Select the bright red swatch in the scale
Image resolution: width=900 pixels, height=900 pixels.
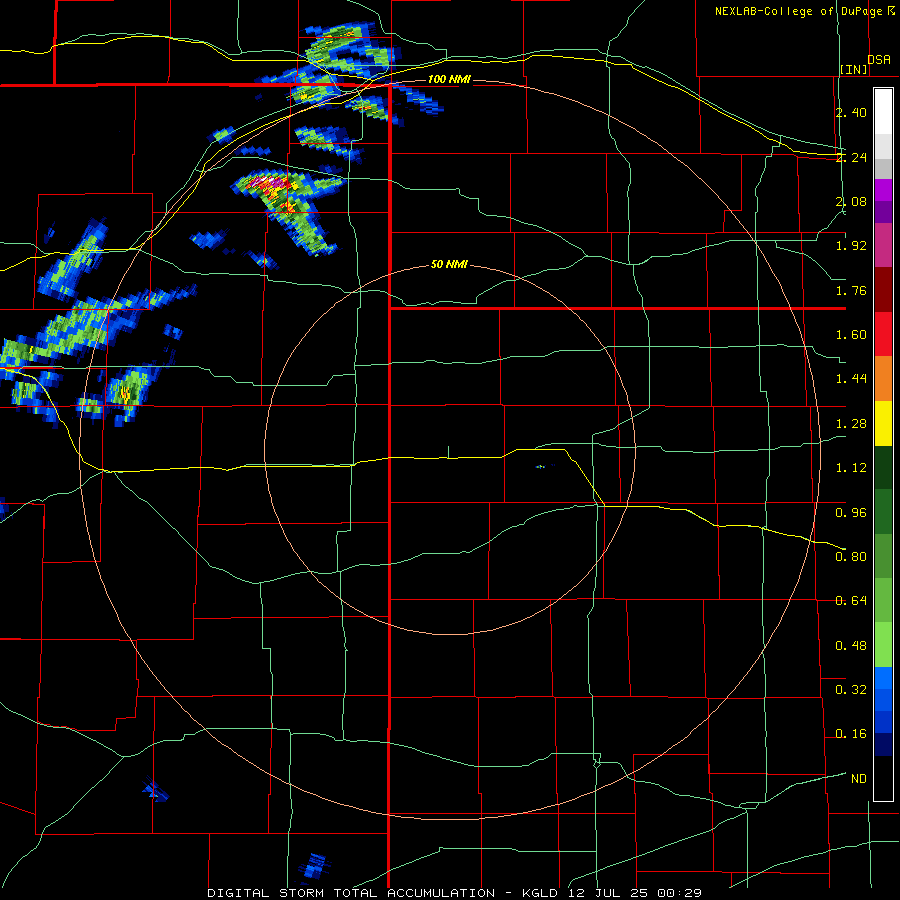[883, 334]
